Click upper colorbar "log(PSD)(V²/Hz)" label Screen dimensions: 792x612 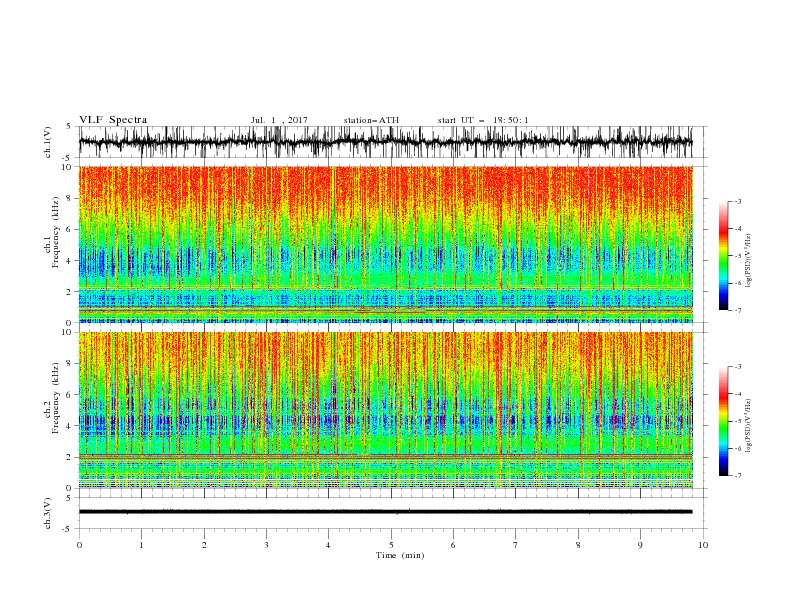pyautogui.click(x=749, y=261)
